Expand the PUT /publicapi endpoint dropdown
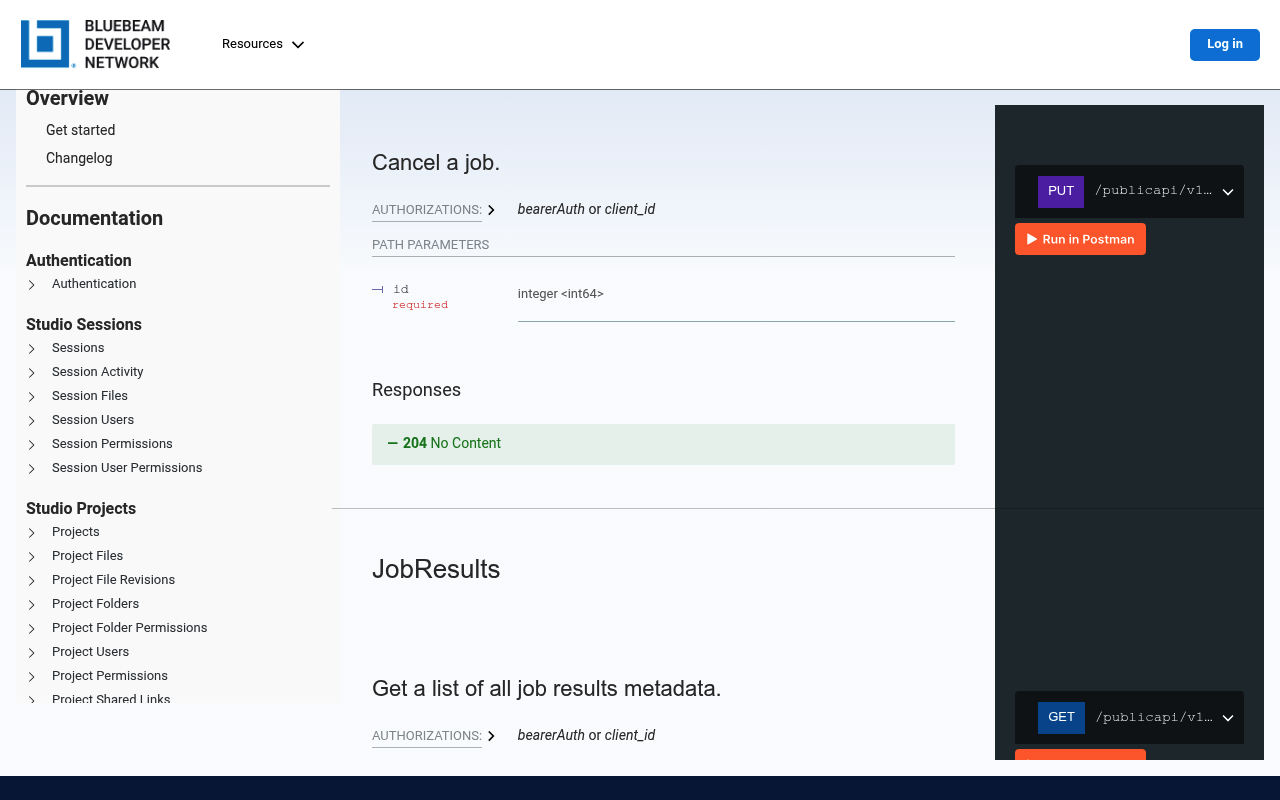 (x=1129, y=191)
